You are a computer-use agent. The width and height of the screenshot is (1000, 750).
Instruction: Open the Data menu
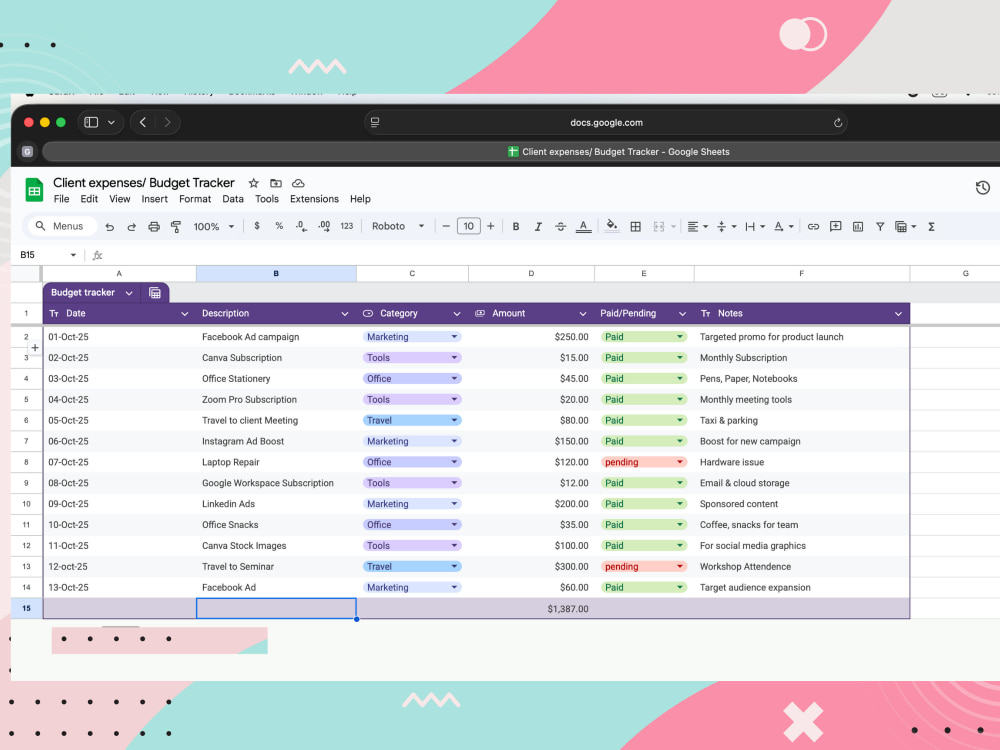[233, 199]
